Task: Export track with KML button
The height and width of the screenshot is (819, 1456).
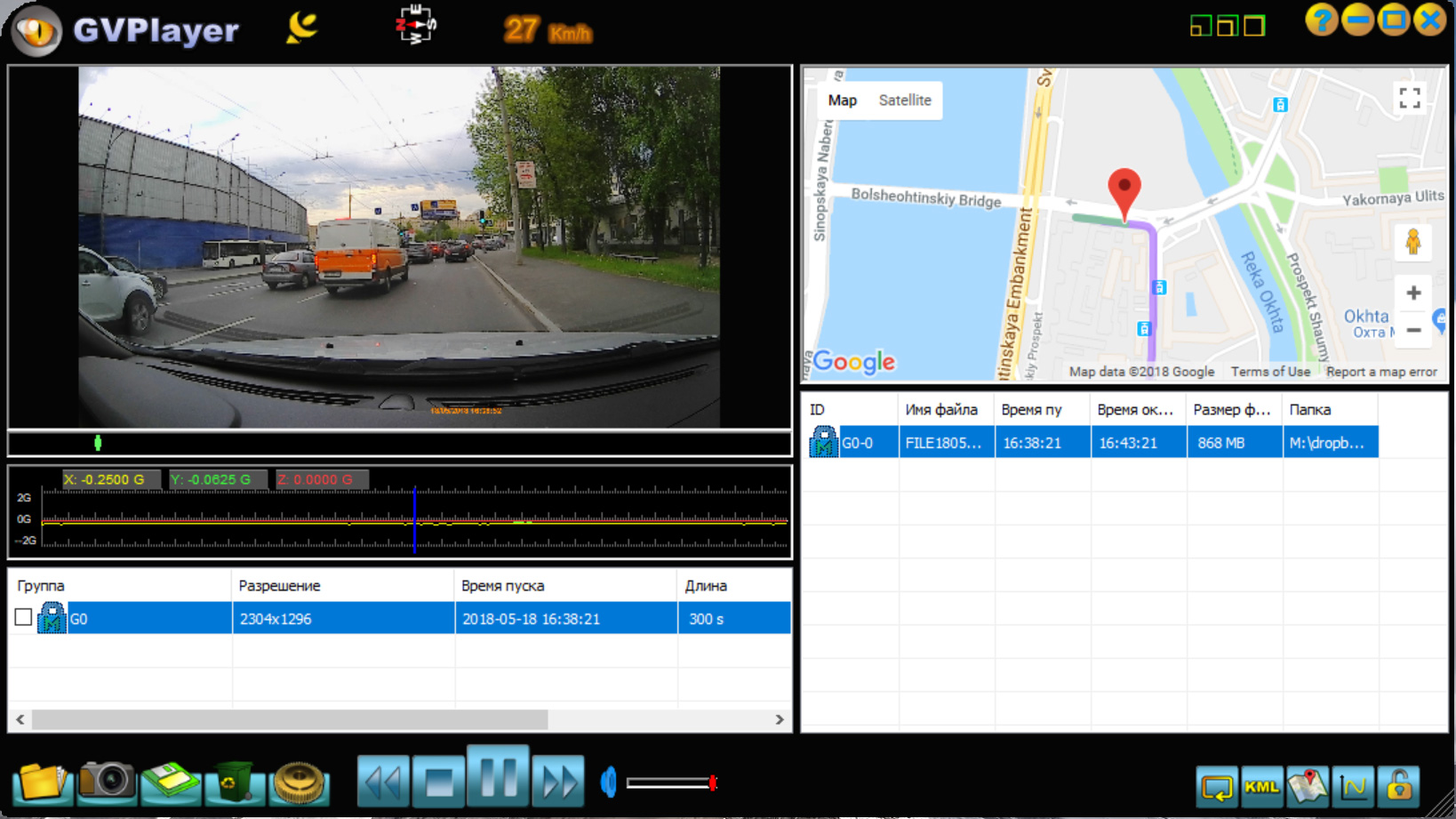Action: 1262,787
